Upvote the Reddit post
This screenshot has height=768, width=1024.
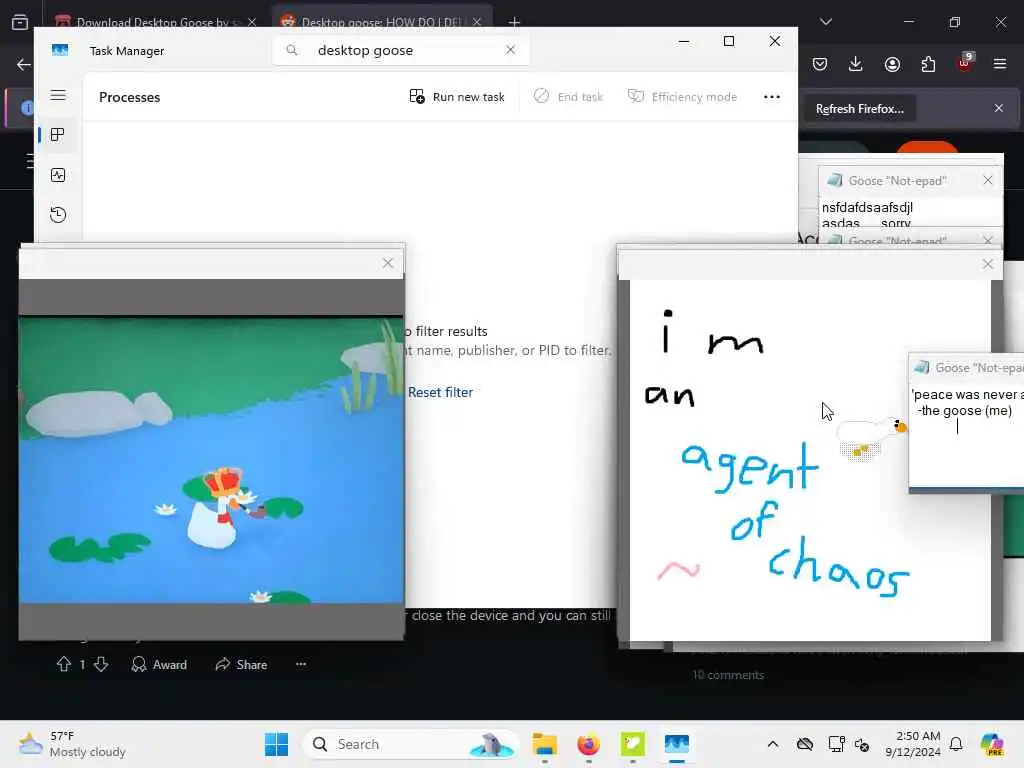pos(63,664)
